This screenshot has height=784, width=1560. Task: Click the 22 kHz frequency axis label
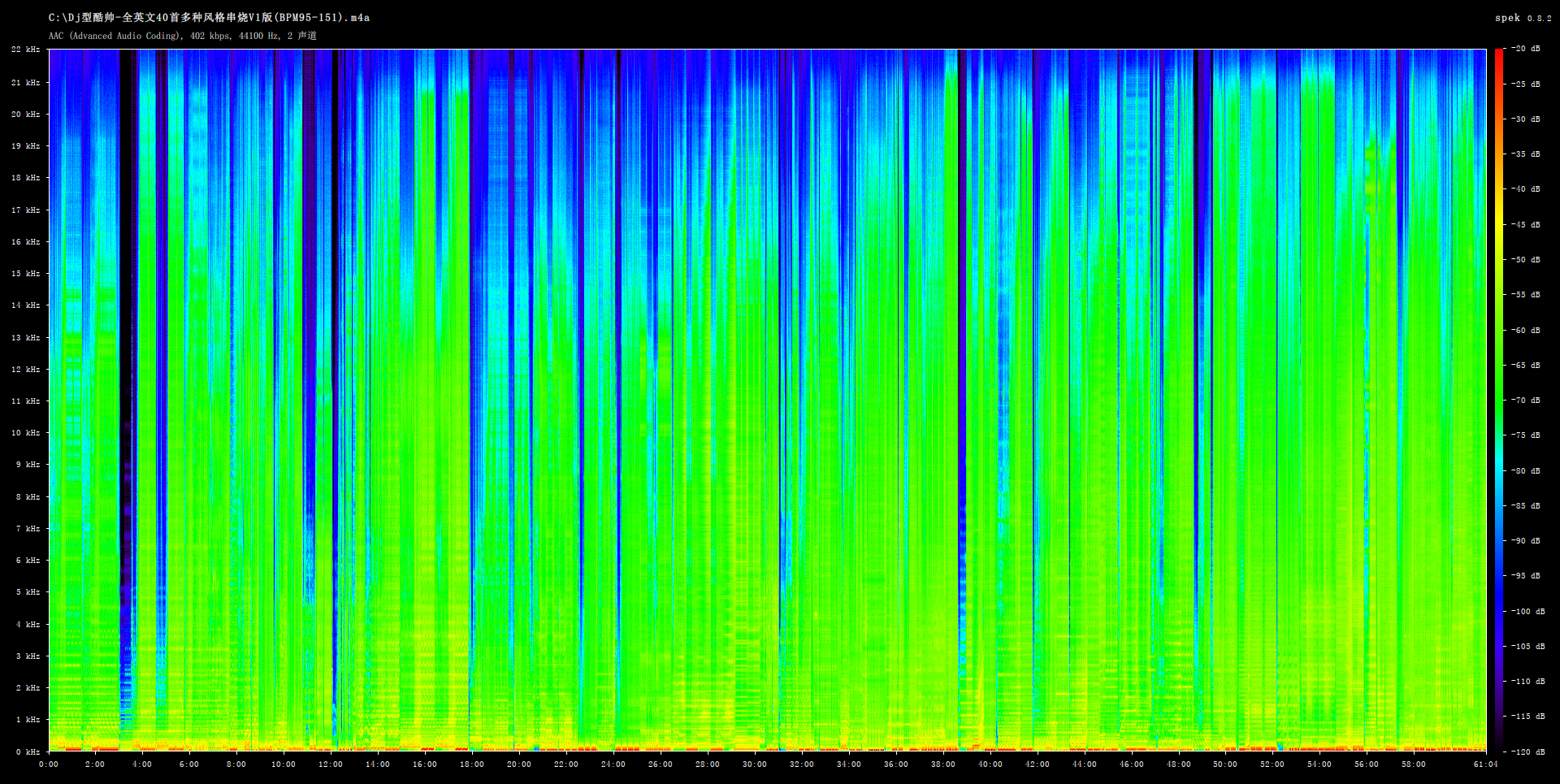(26, 50)
